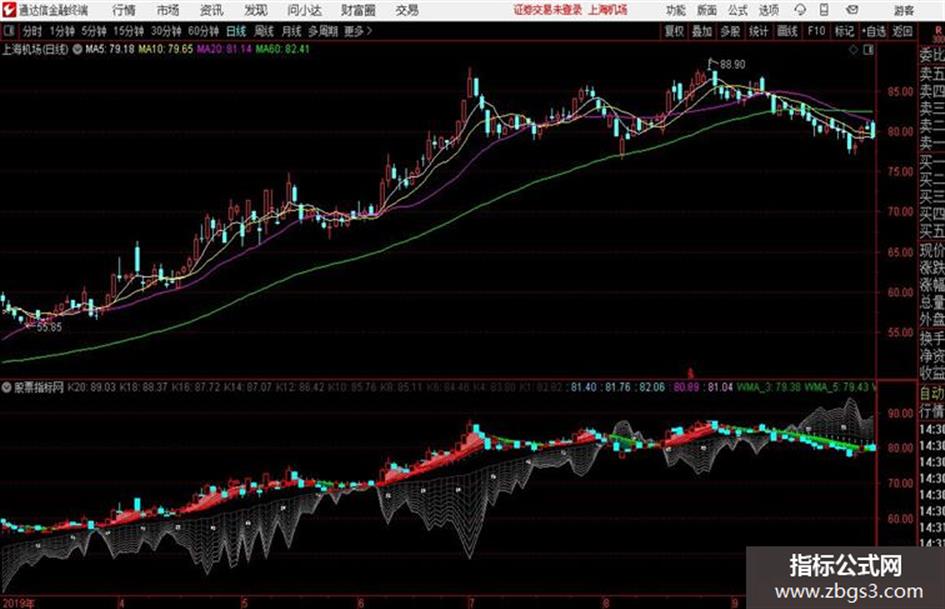Screen dimensions: 945x609
Task: Open the 市场 menu
Action: pyautogui.click(x=168, y=10)
